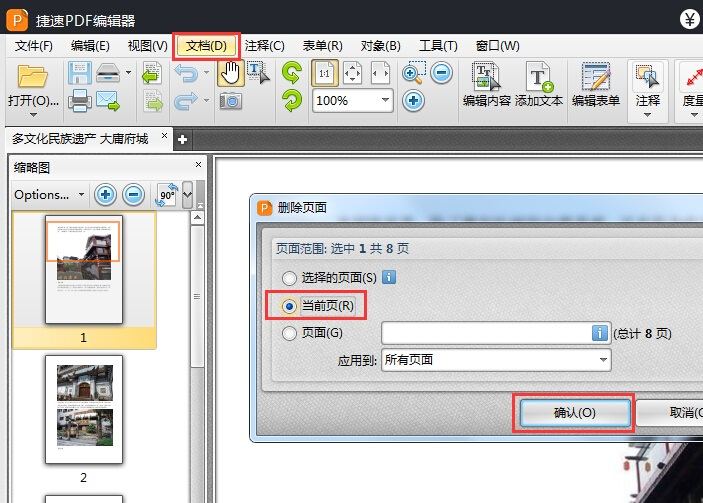Screen dimensions: 703x503
Task: Rotate page counterclockwise with upper green arrow
Action: pos(292,73)
